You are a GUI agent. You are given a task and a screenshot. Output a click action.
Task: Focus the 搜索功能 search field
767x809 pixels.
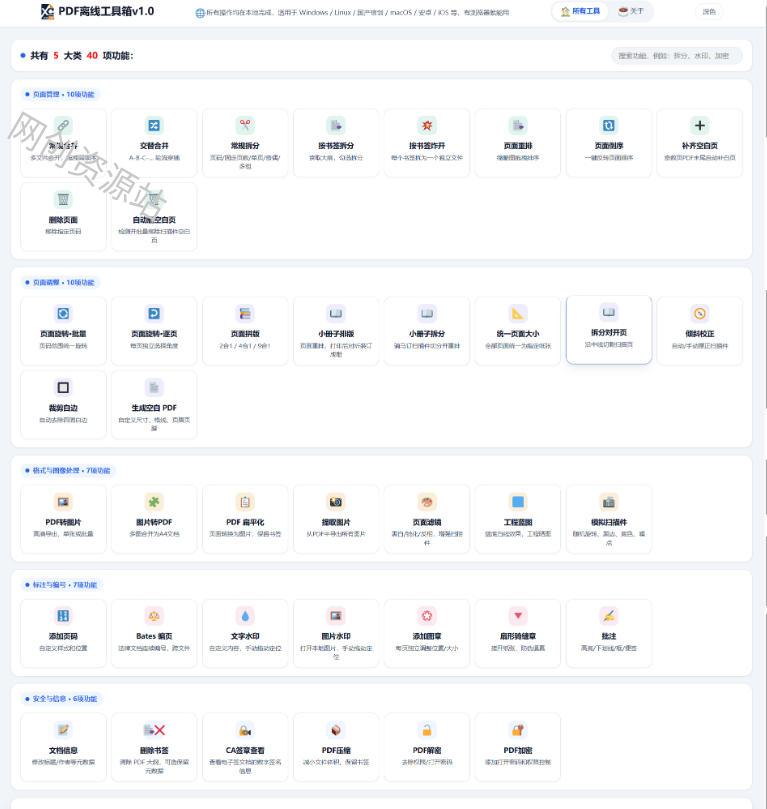[x=677, y=56]
